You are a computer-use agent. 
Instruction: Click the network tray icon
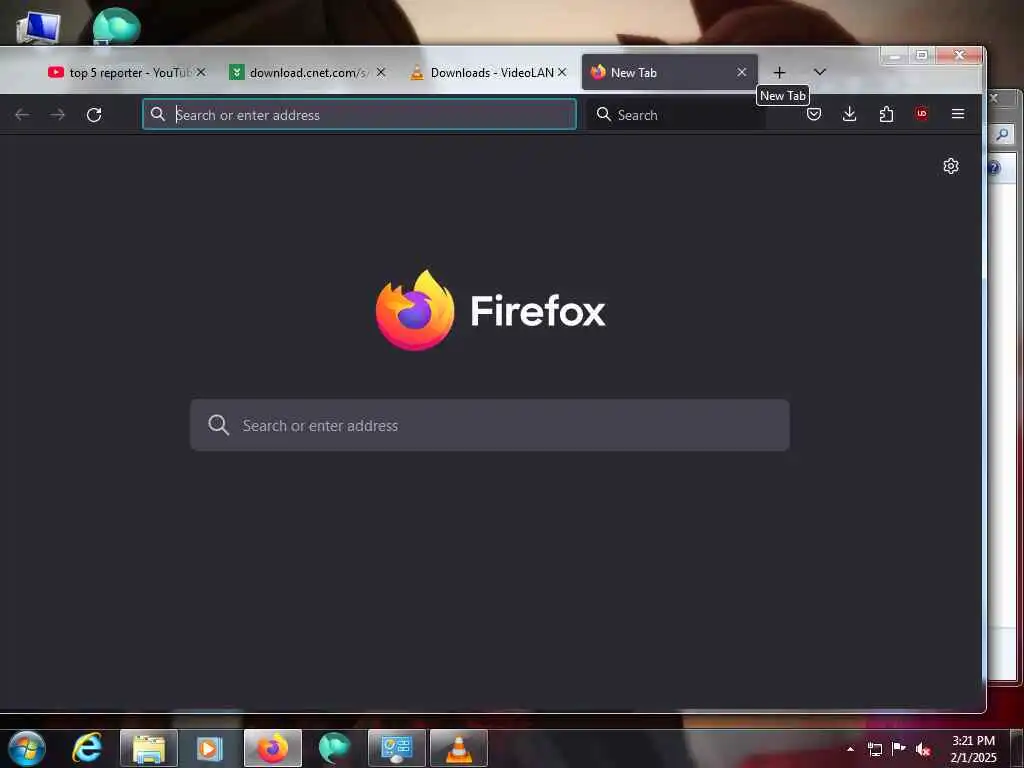click(874, 749)
